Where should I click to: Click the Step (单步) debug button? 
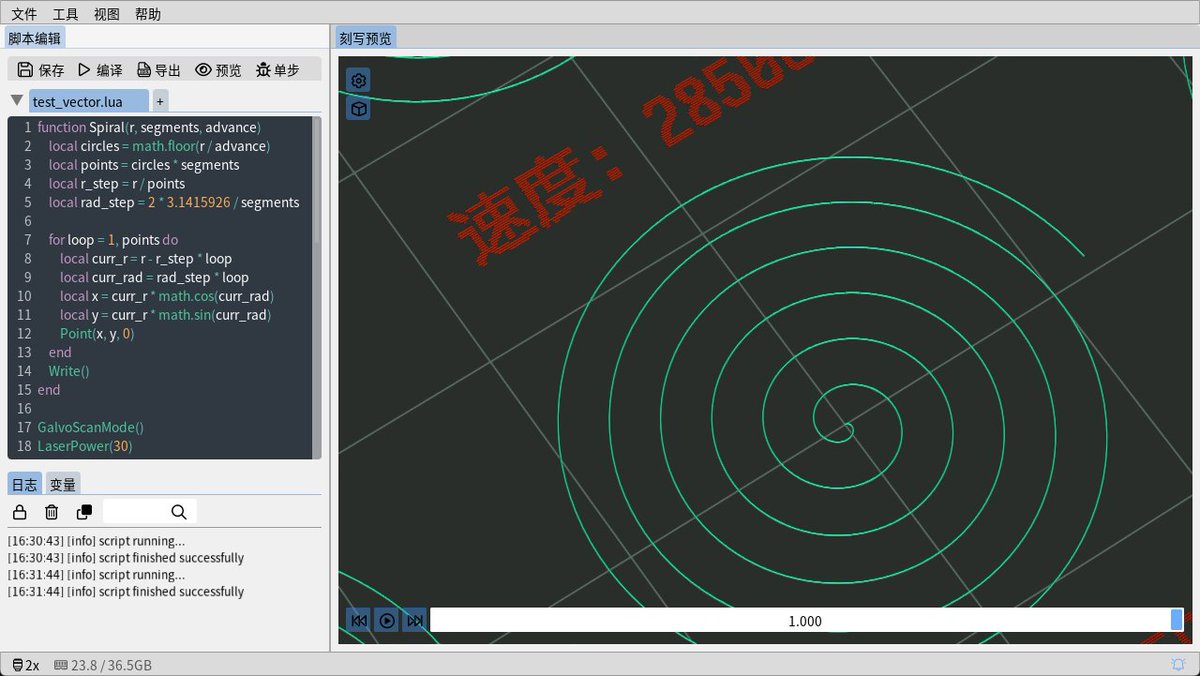[x=277, y=70]
